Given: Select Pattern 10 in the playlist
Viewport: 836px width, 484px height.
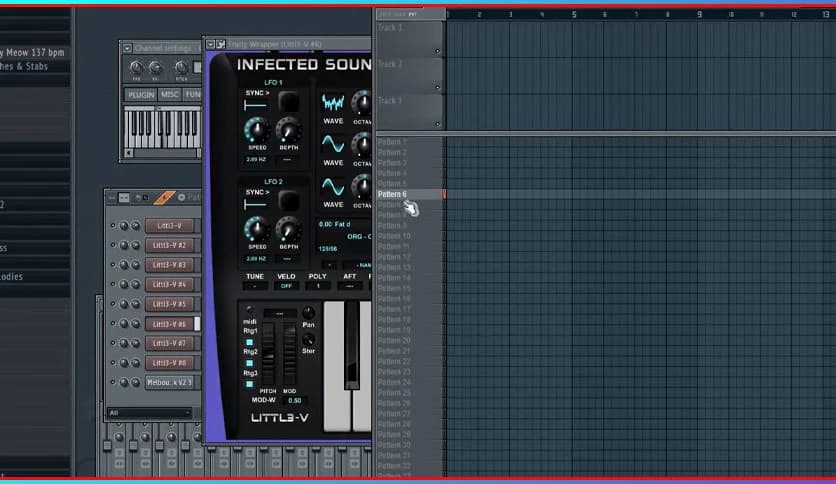Looking at the screenshot, I should click(394, 236).
